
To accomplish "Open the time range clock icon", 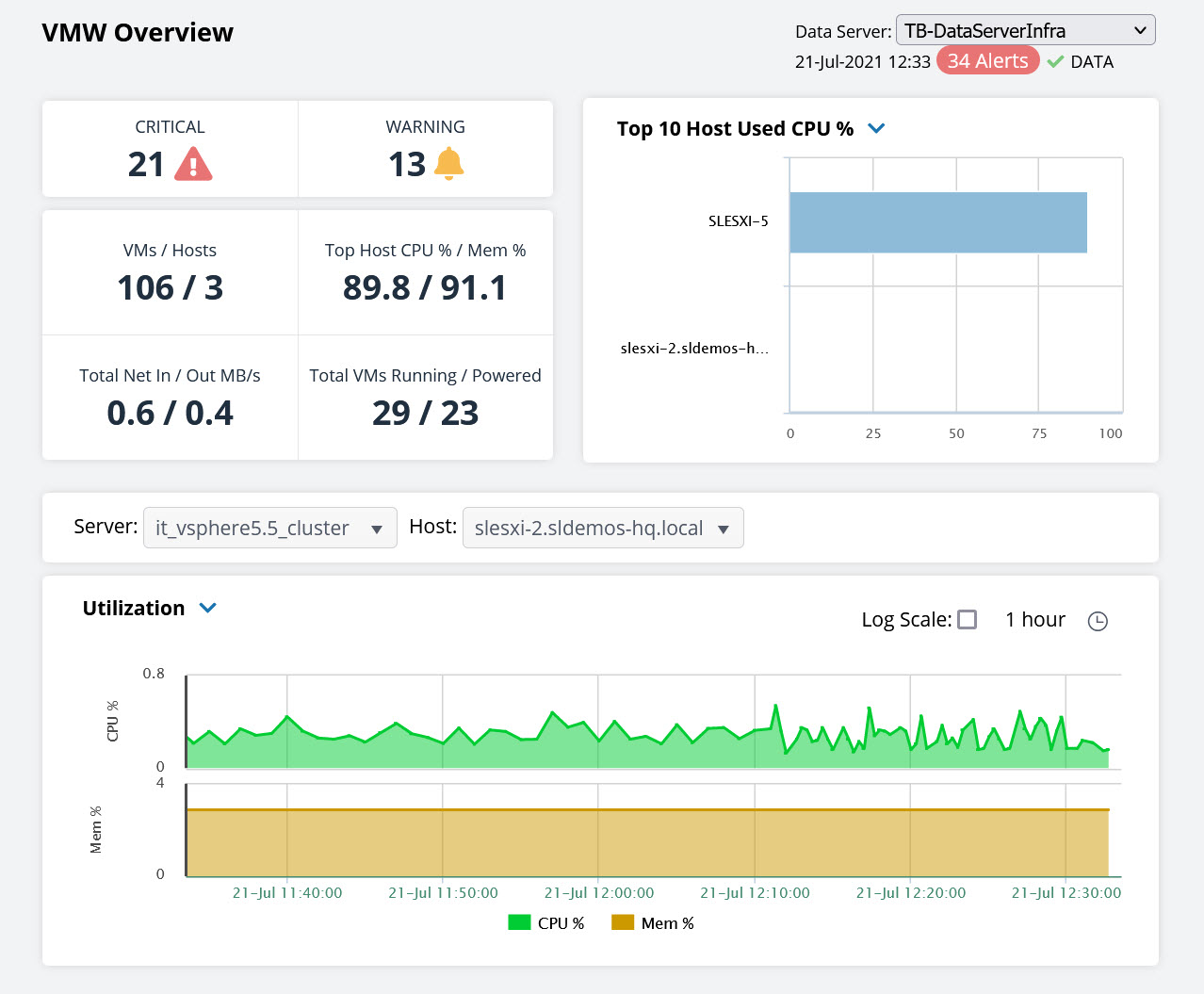I will [1098, 621].
